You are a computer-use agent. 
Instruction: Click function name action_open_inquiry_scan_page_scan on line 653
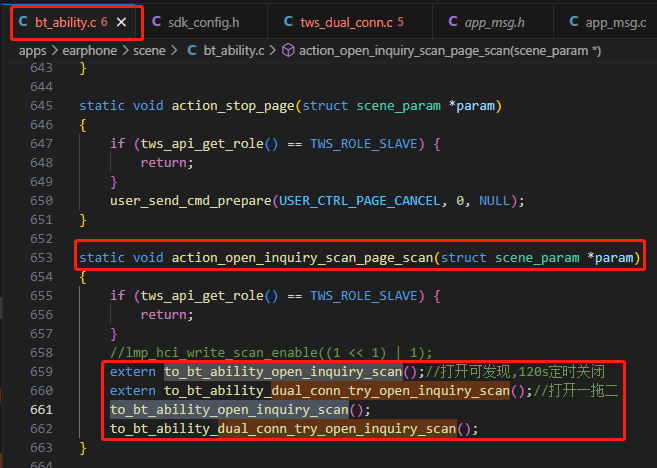tap(303, 258)
